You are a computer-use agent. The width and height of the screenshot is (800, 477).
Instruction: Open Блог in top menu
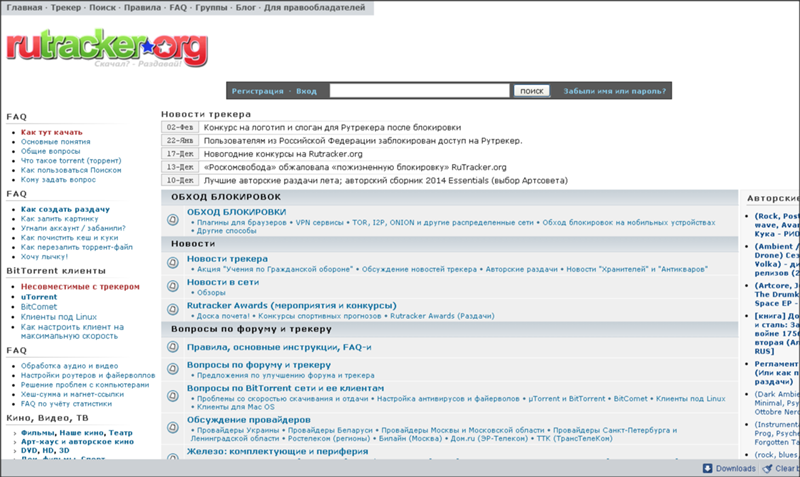[x=245, y=8]
